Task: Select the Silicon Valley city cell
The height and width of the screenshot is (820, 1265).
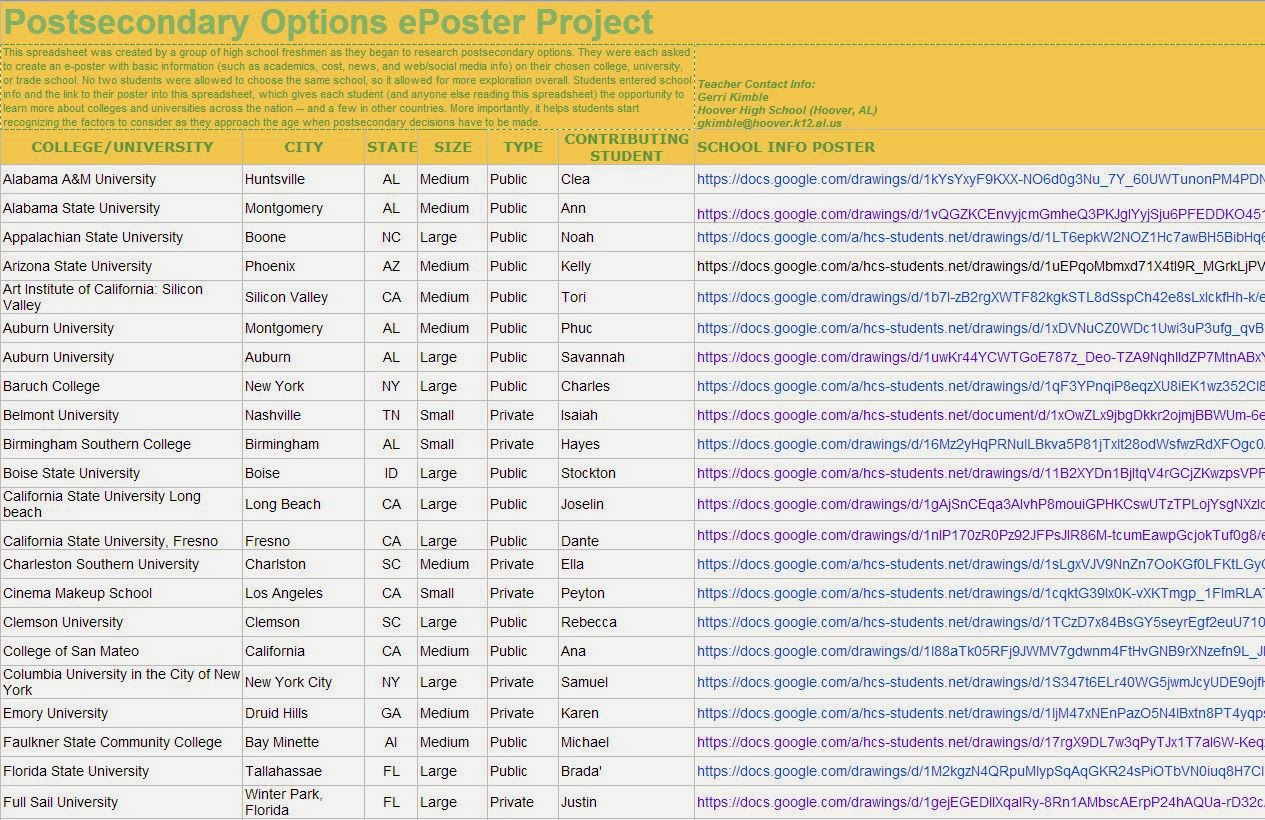Action: 304,297
